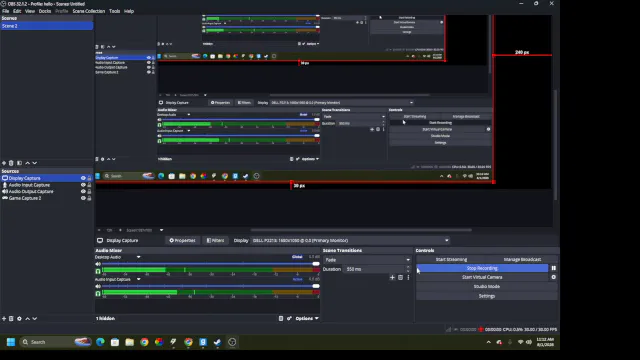Remove the selected scene with trash icon
This screenshot has height=360, width=640.
(x=11, y=163)
